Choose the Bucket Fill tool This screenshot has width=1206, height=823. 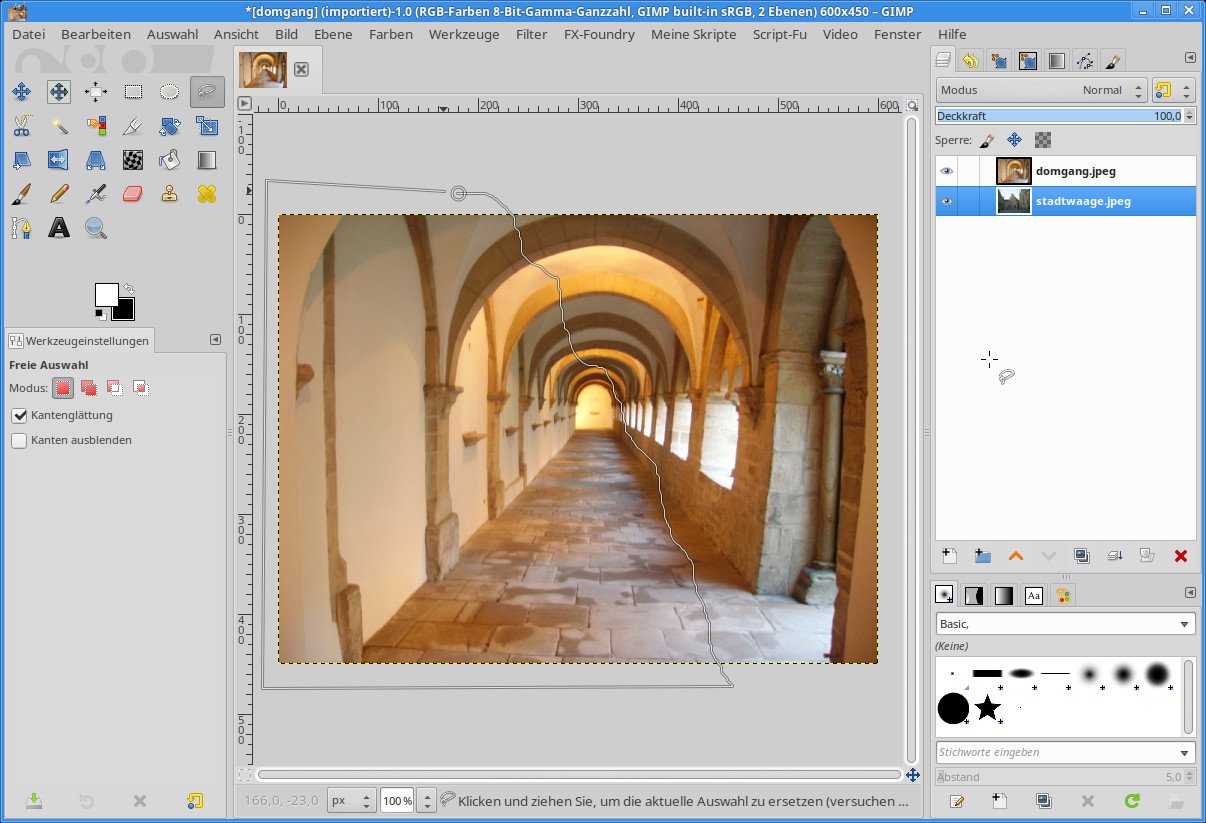coord(170,160)
